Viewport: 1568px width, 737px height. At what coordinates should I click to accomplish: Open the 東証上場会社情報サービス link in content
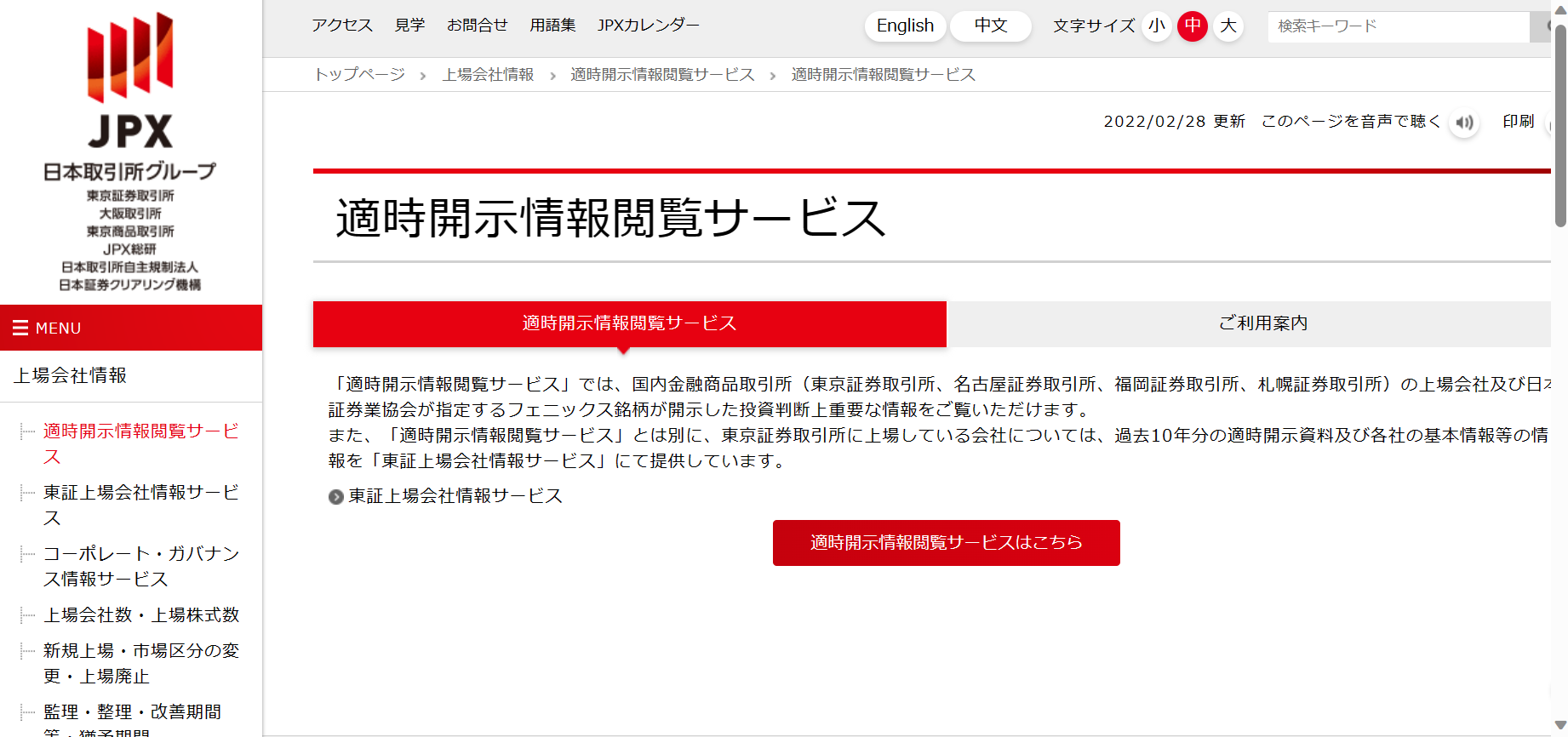(455, 496)
